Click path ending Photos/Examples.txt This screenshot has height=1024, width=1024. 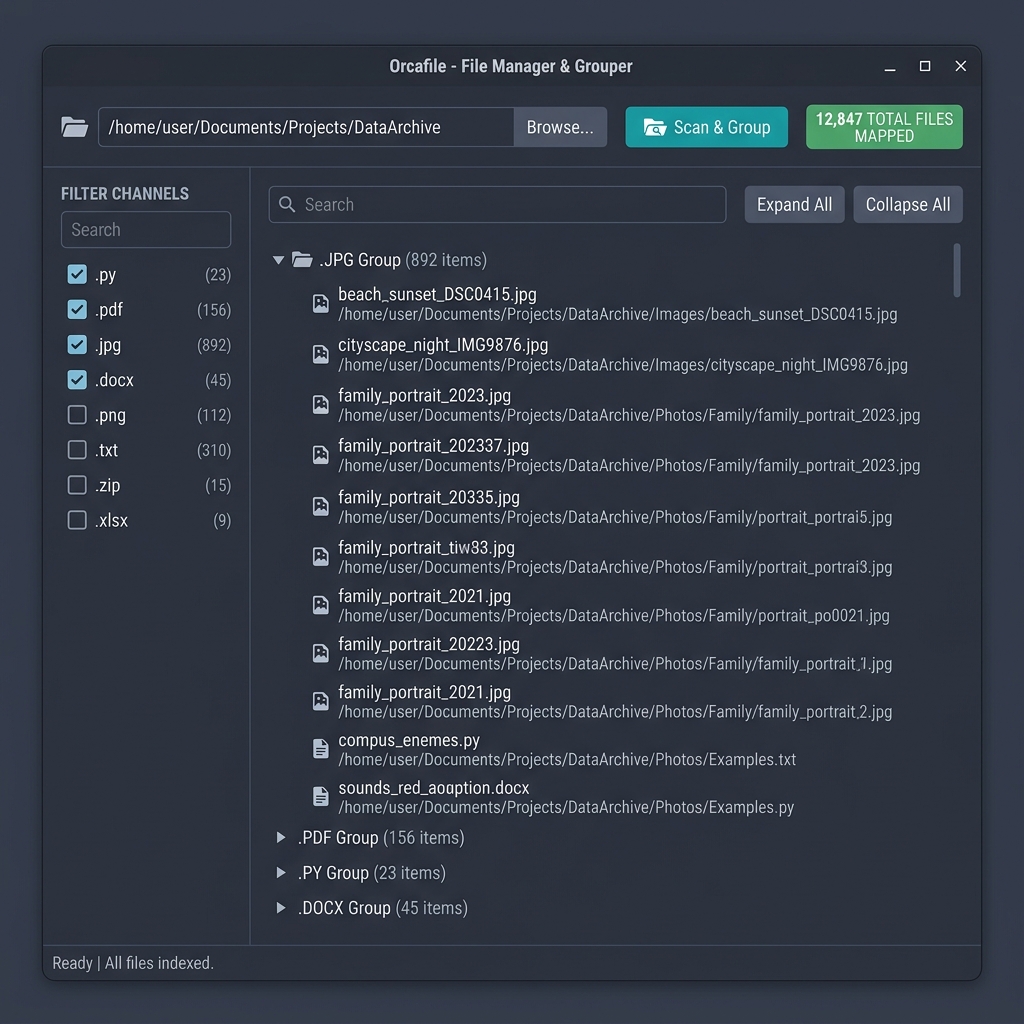tap(567, 760)
